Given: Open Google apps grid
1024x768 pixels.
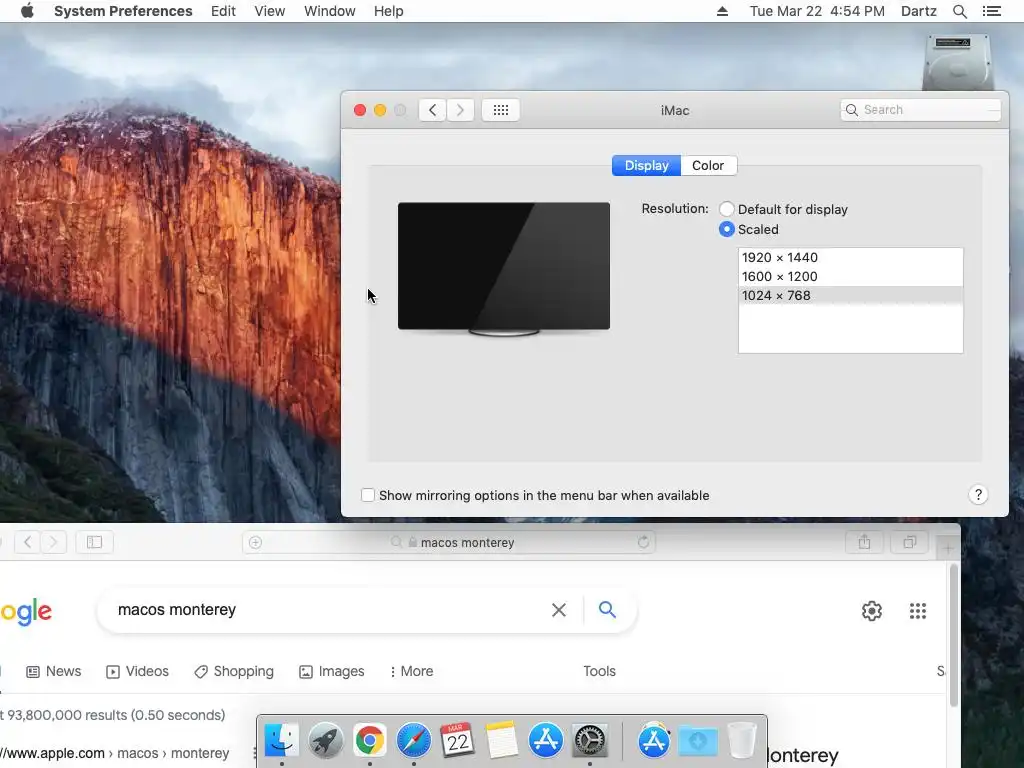Looking at the screenshot, I should (x=918, y=611).
